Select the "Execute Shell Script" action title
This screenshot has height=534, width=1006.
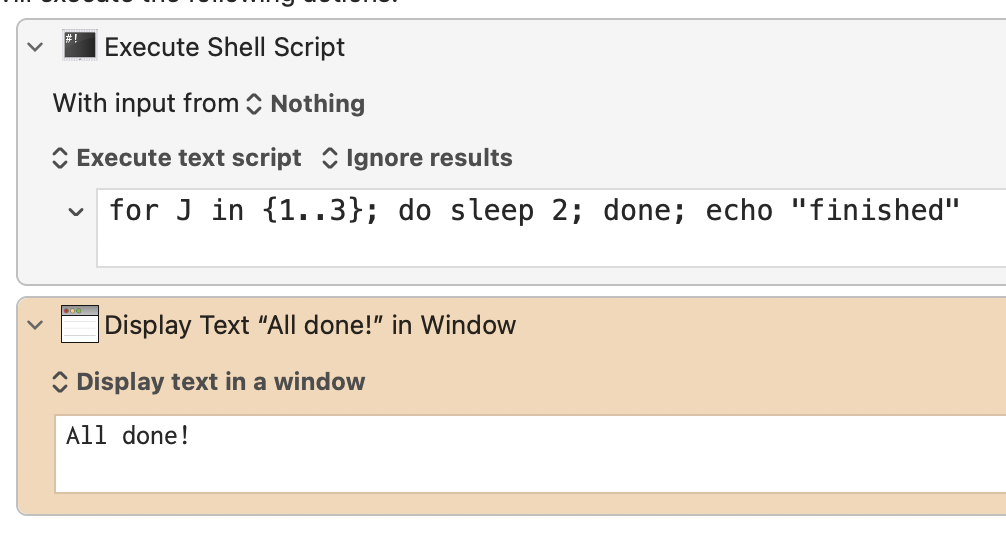coord(224,47)
